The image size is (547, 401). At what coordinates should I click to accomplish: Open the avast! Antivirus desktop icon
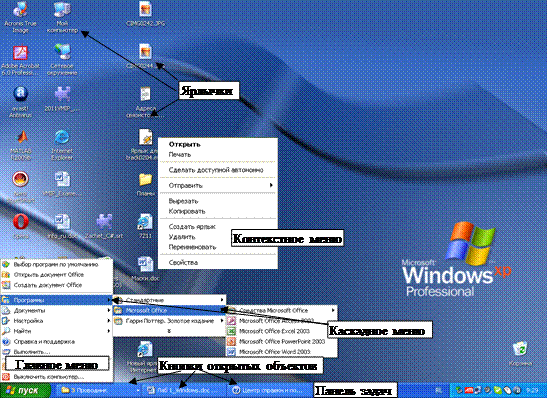point(20,94)
